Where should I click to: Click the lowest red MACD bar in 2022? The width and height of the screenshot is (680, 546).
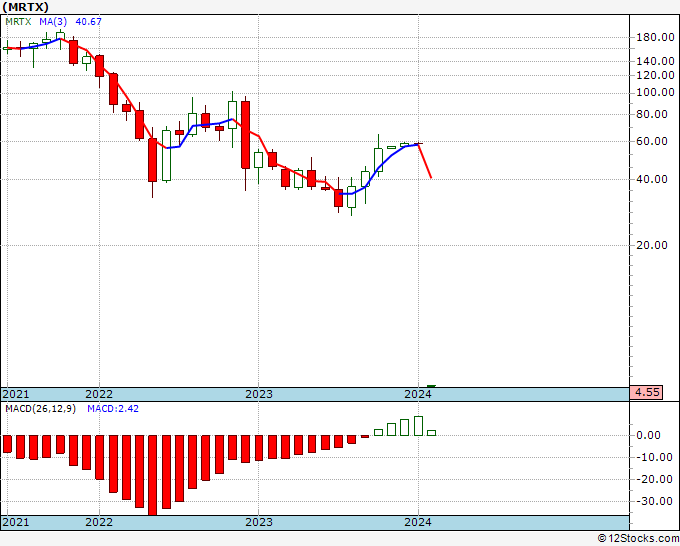pos(152,475)
